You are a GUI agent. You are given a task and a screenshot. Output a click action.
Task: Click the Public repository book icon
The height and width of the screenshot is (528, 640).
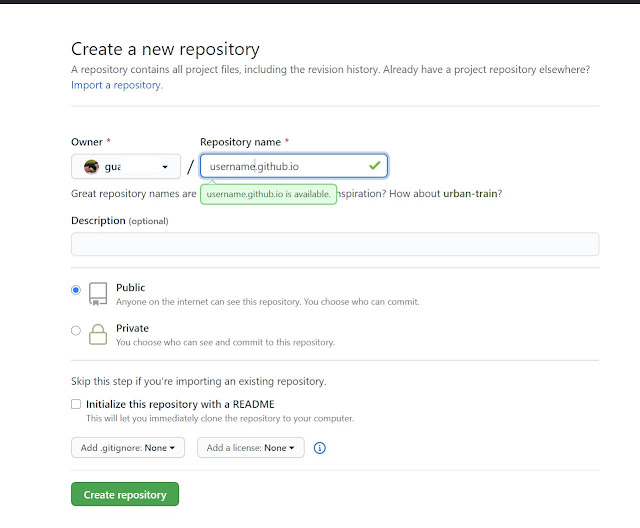(97, 293)
